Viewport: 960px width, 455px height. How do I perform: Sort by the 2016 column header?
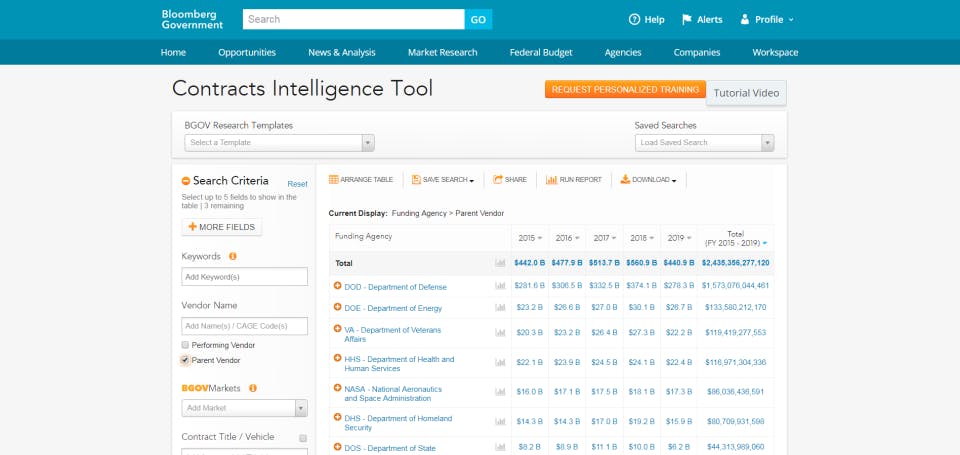tap(567, 238)
